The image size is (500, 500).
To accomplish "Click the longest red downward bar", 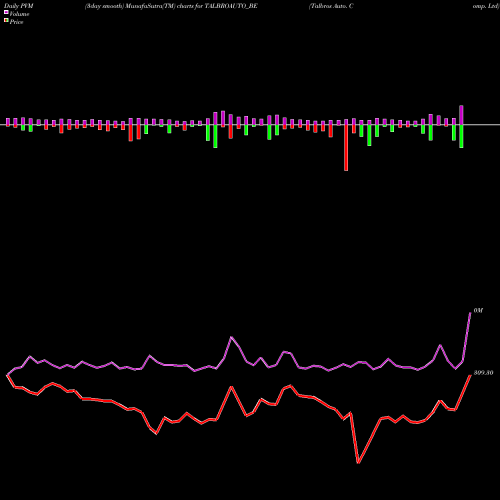I will 346,148.
